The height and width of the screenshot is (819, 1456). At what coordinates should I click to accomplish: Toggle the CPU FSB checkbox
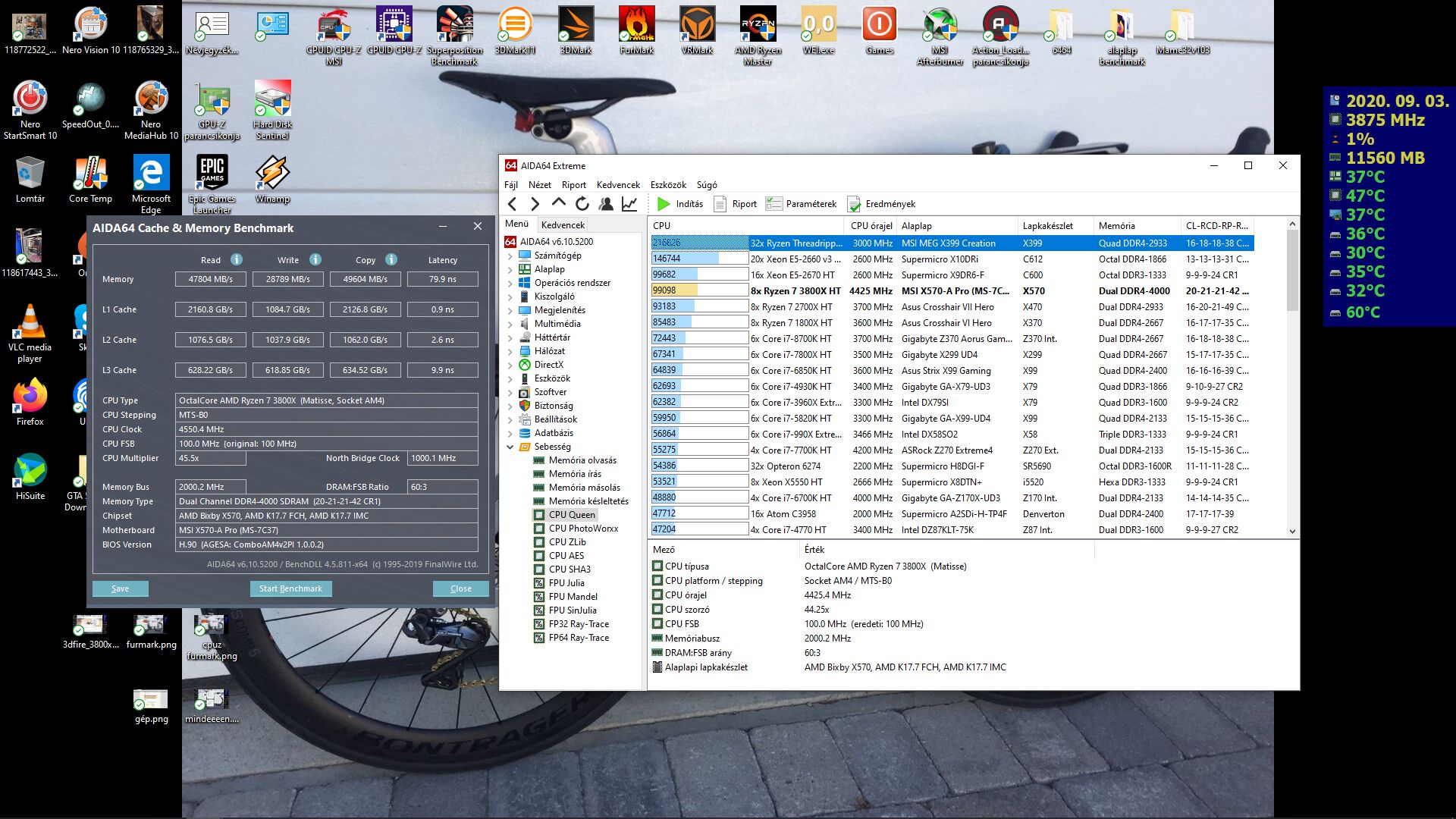pyautogui.click(x=657, y=624)
